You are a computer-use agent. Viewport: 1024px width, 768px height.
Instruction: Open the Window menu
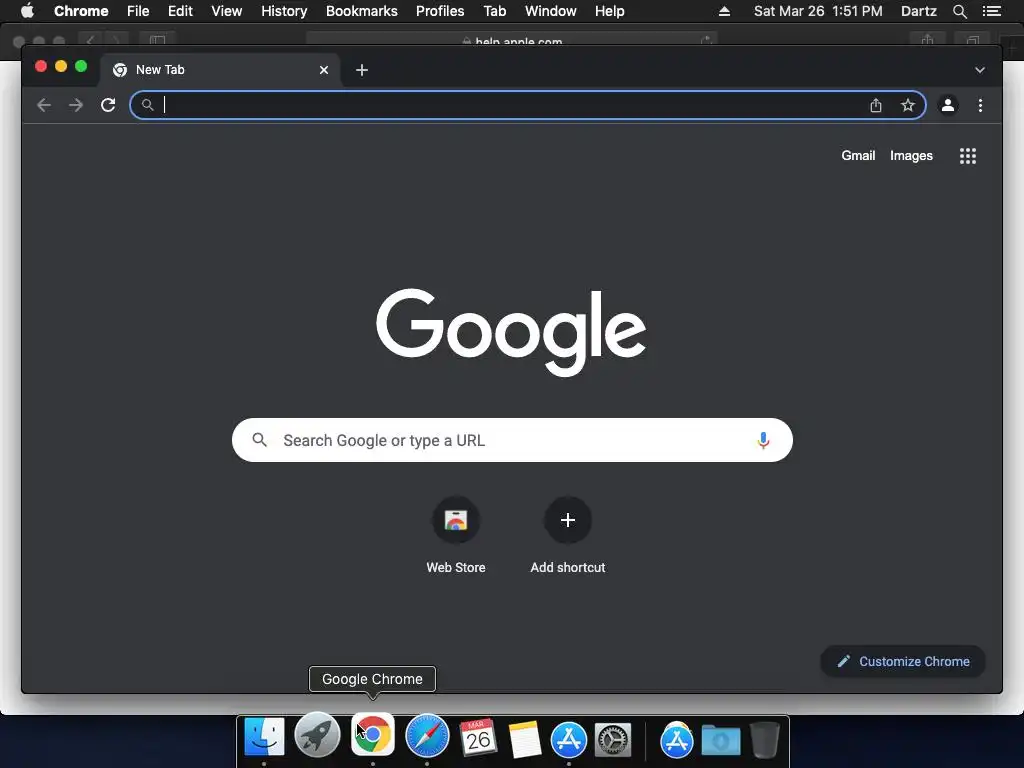[551, 11]
